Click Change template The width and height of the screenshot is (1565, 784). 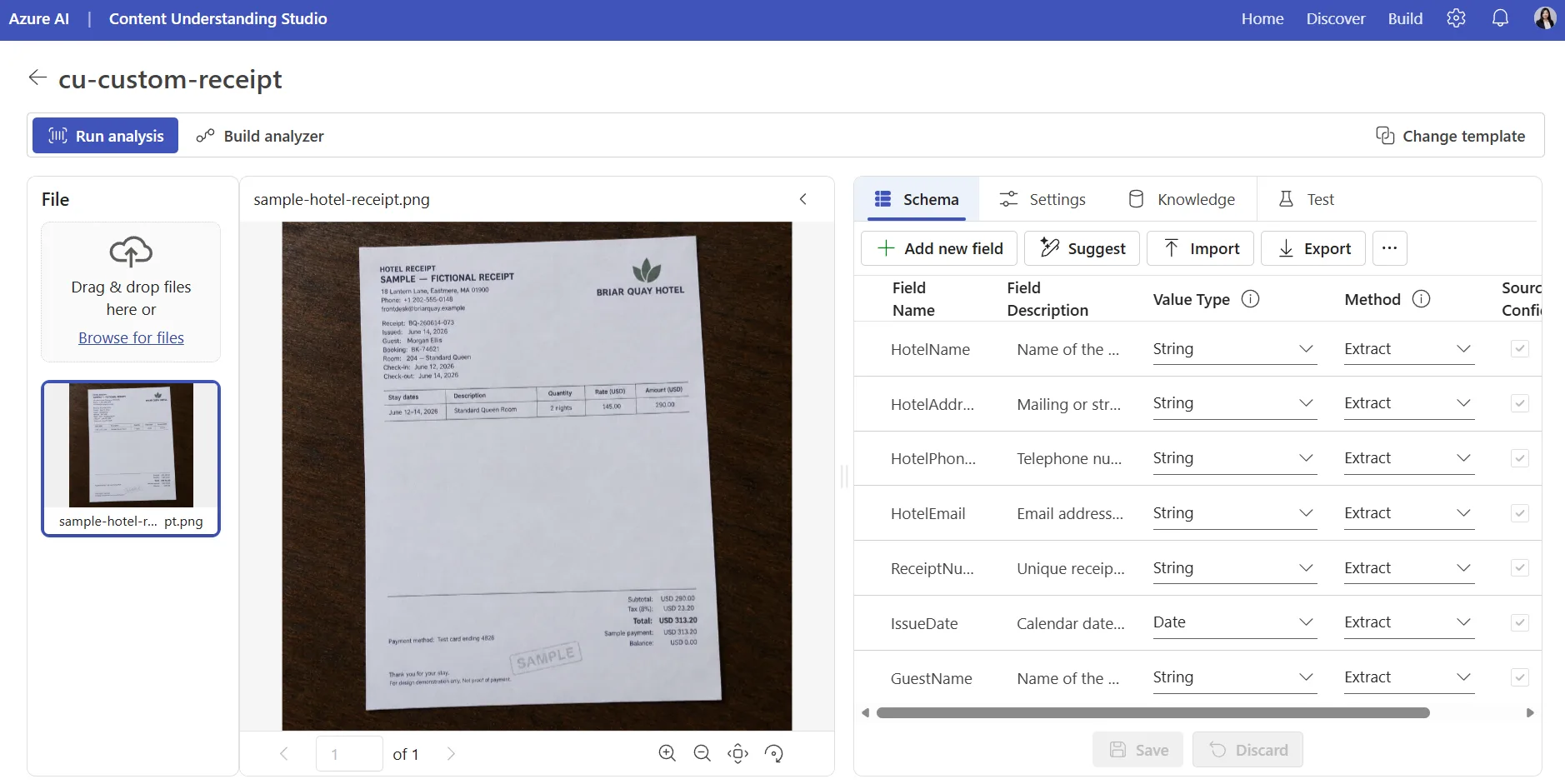point(1451,136)
